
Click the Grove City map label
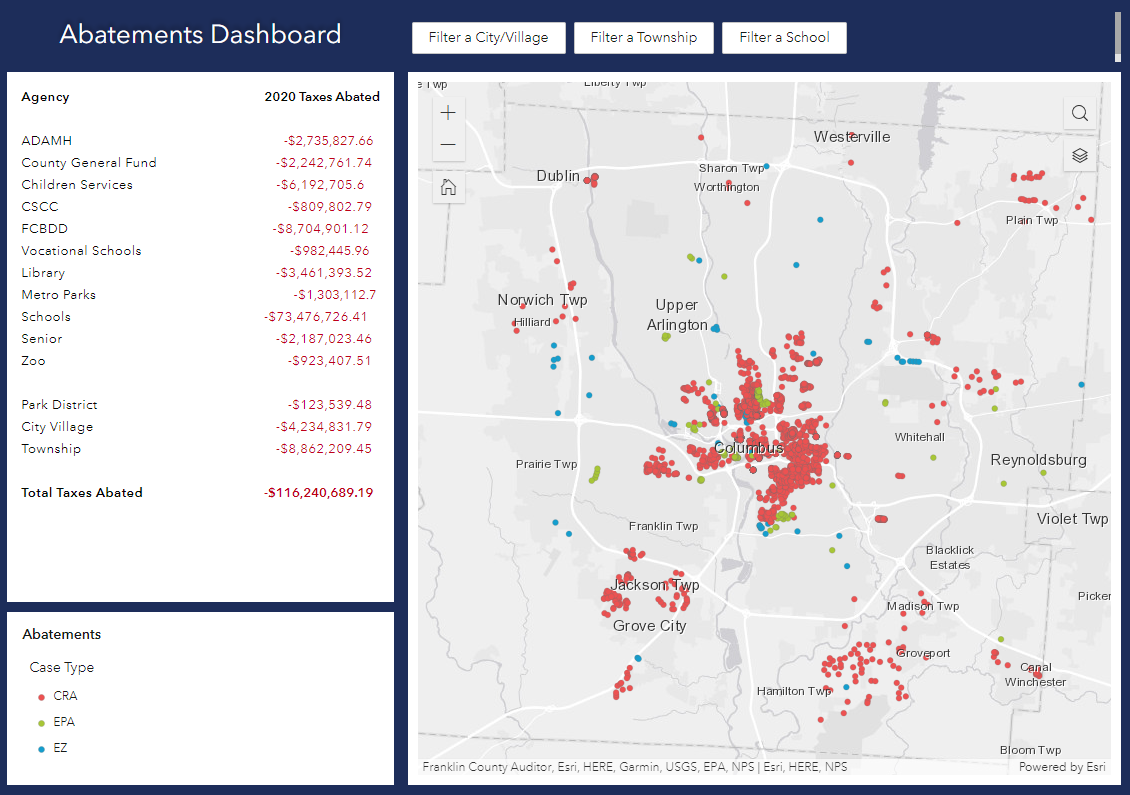[649, 626]
